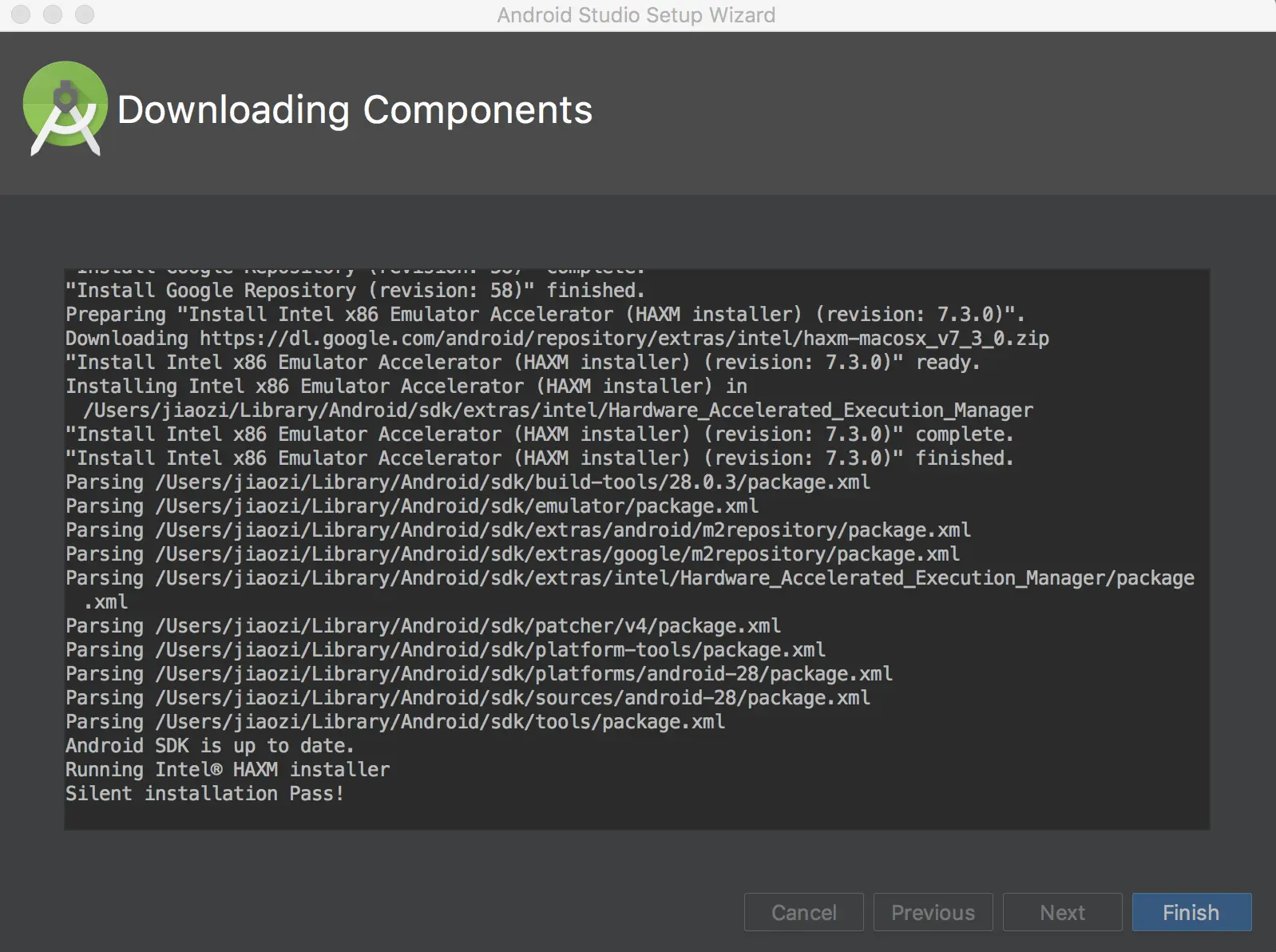This screenshot has height=952, width=1276.
Task: Click the 'Running Intel® HAXM installer' line
Action: click(x=228, y=769)
